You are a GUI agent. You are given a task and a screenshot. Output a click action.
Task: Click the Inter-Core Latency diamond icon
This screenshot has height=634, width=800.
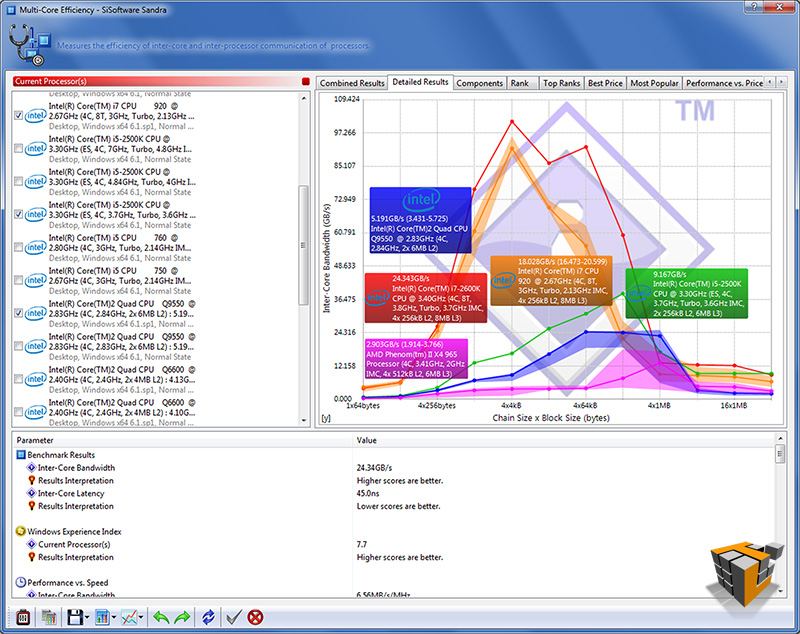pyautogui.click(x=31, y=493)
